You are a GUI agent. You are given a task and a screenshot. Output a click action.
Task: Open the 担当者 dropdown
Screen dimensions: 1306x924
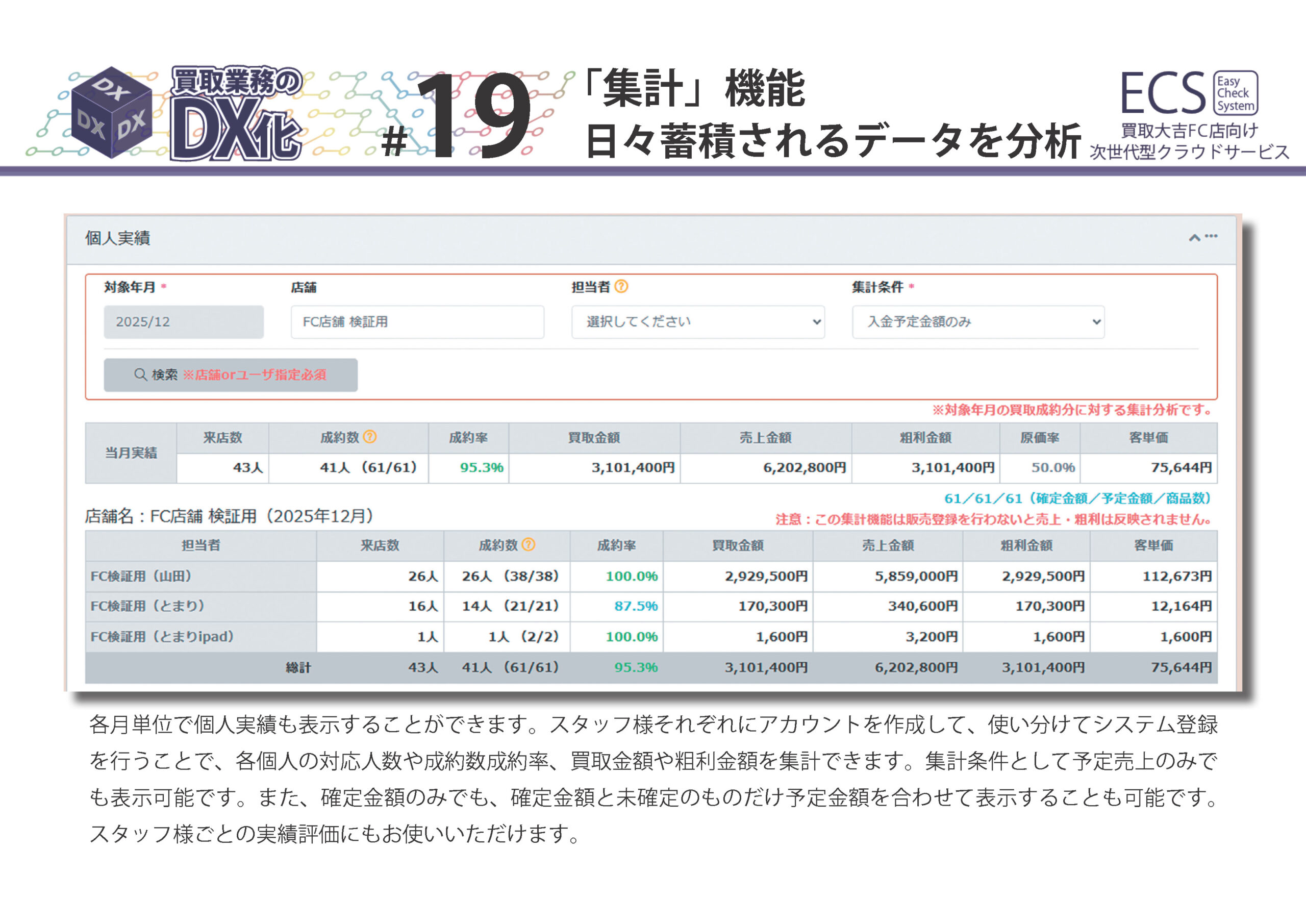[x=697, y=322]
